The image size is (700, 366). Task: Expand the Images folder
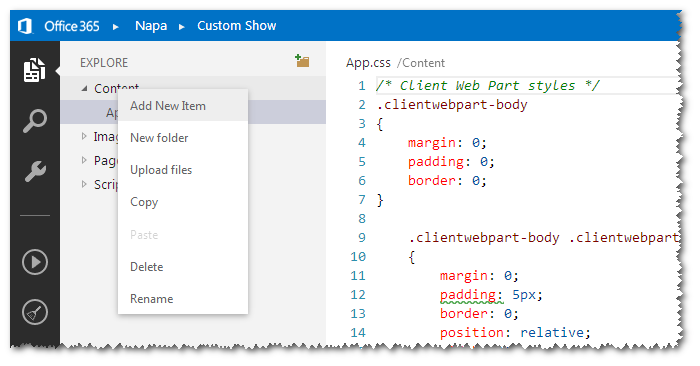(84, 136)
